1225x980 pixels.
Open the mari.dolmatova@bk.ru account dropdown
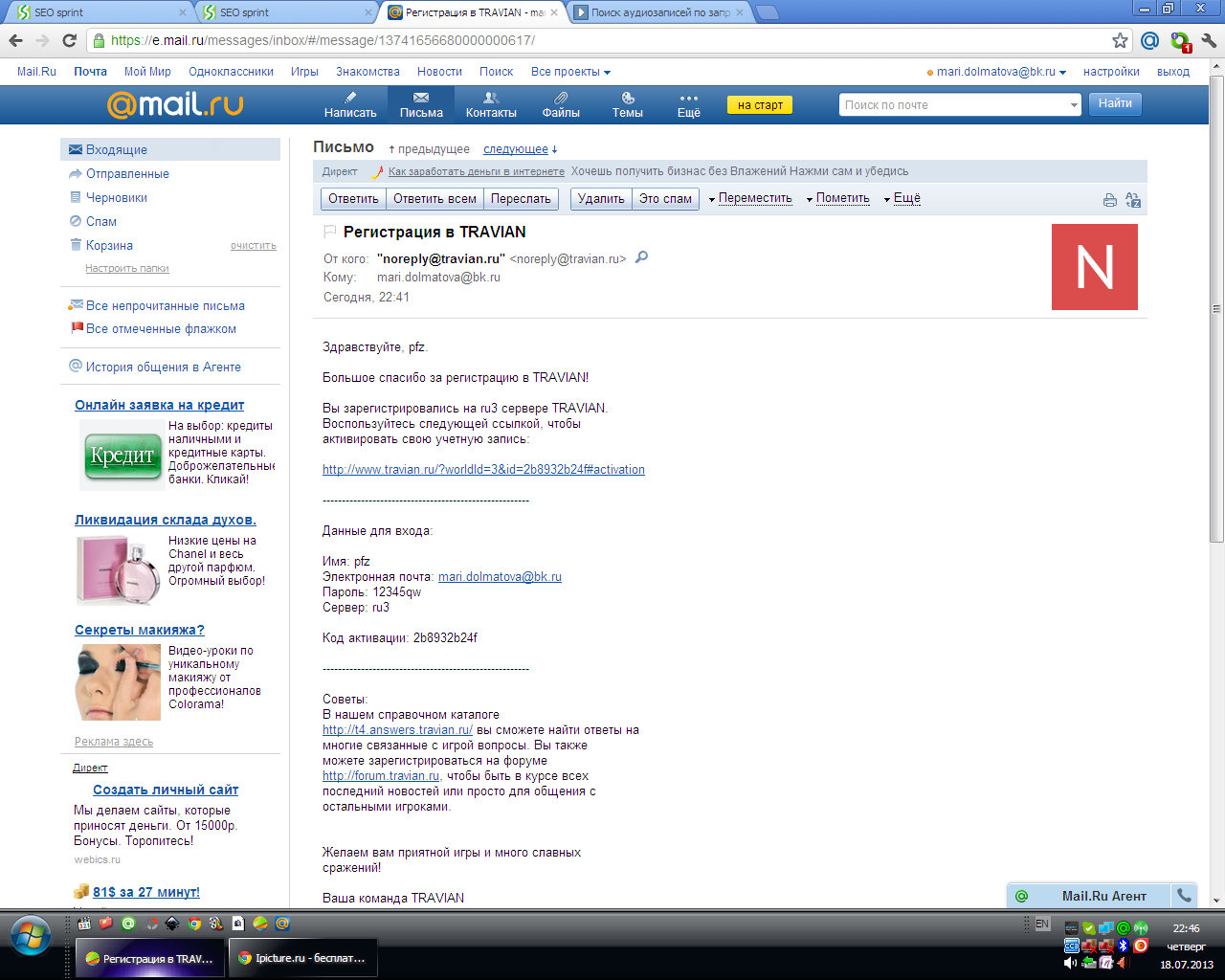point(996,72)
